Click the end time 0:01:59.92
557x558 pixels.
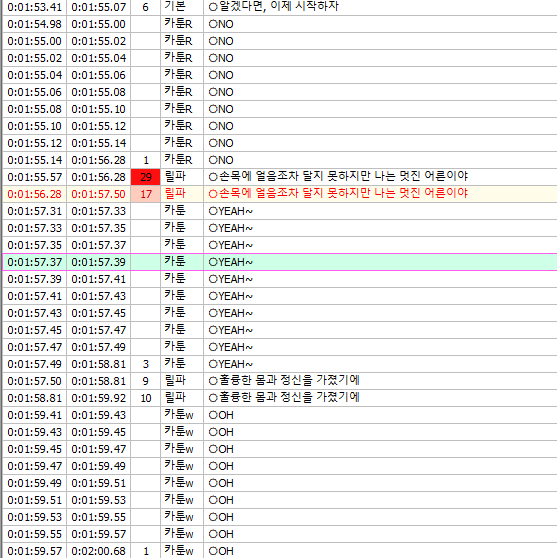pyautogui.click(x=99, y=398)
